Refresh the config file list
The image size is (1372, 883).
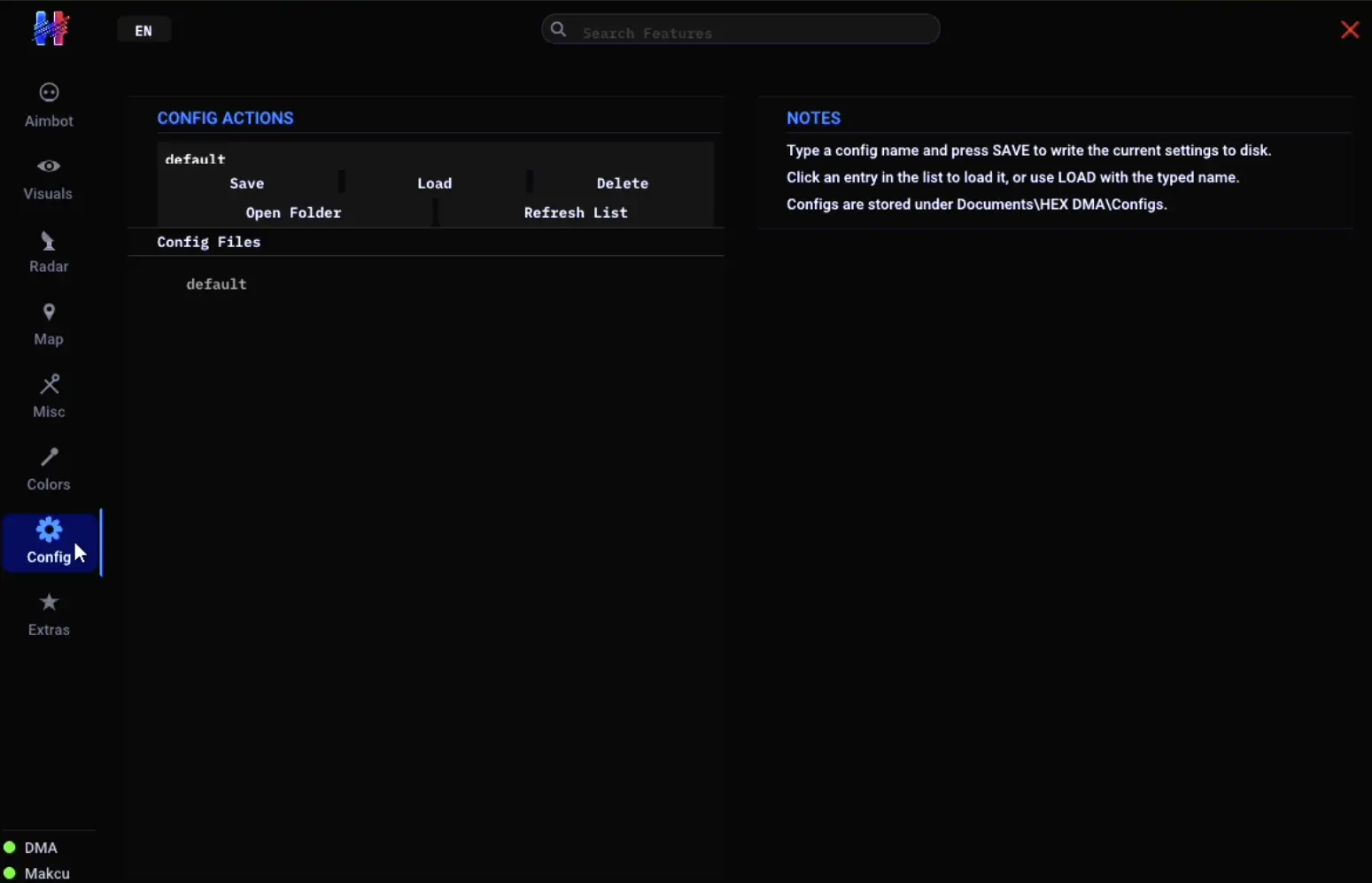(x=576, y=213)
